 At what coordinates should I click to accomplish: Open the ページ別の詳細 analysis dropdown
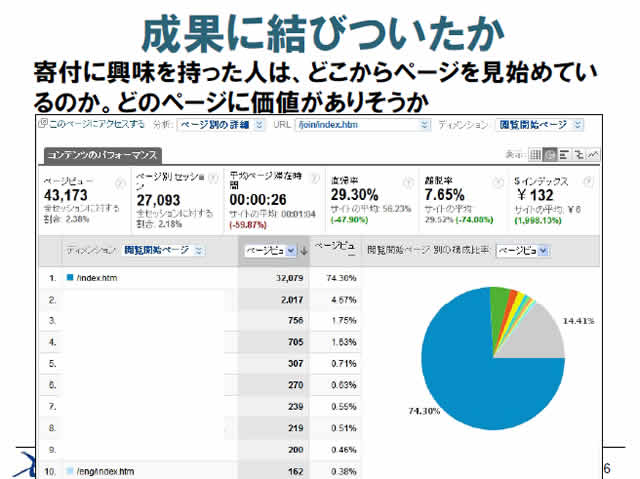pos(221,125)
